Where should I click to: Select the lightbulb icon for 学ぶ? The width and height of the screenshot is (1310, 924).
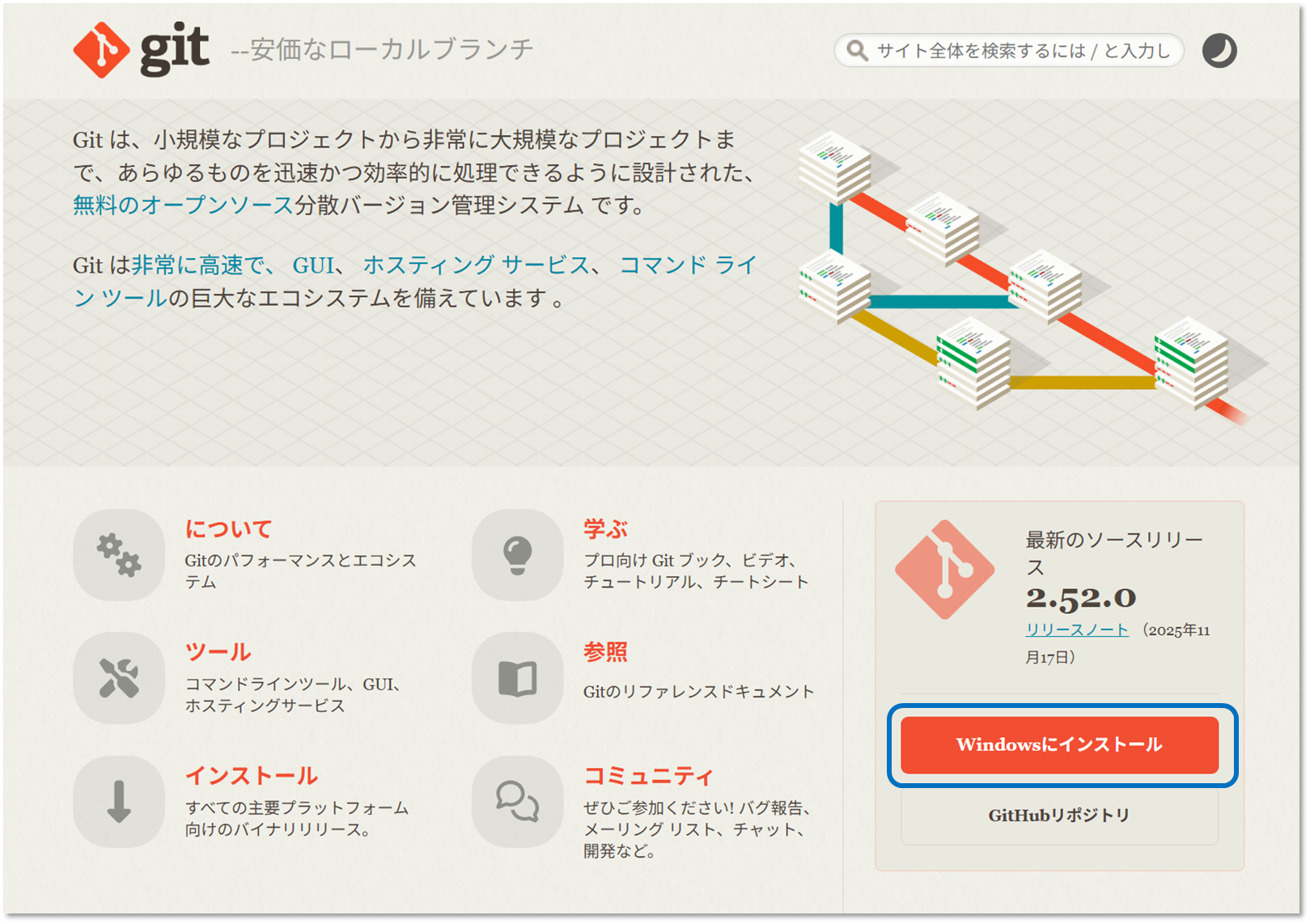518,556
